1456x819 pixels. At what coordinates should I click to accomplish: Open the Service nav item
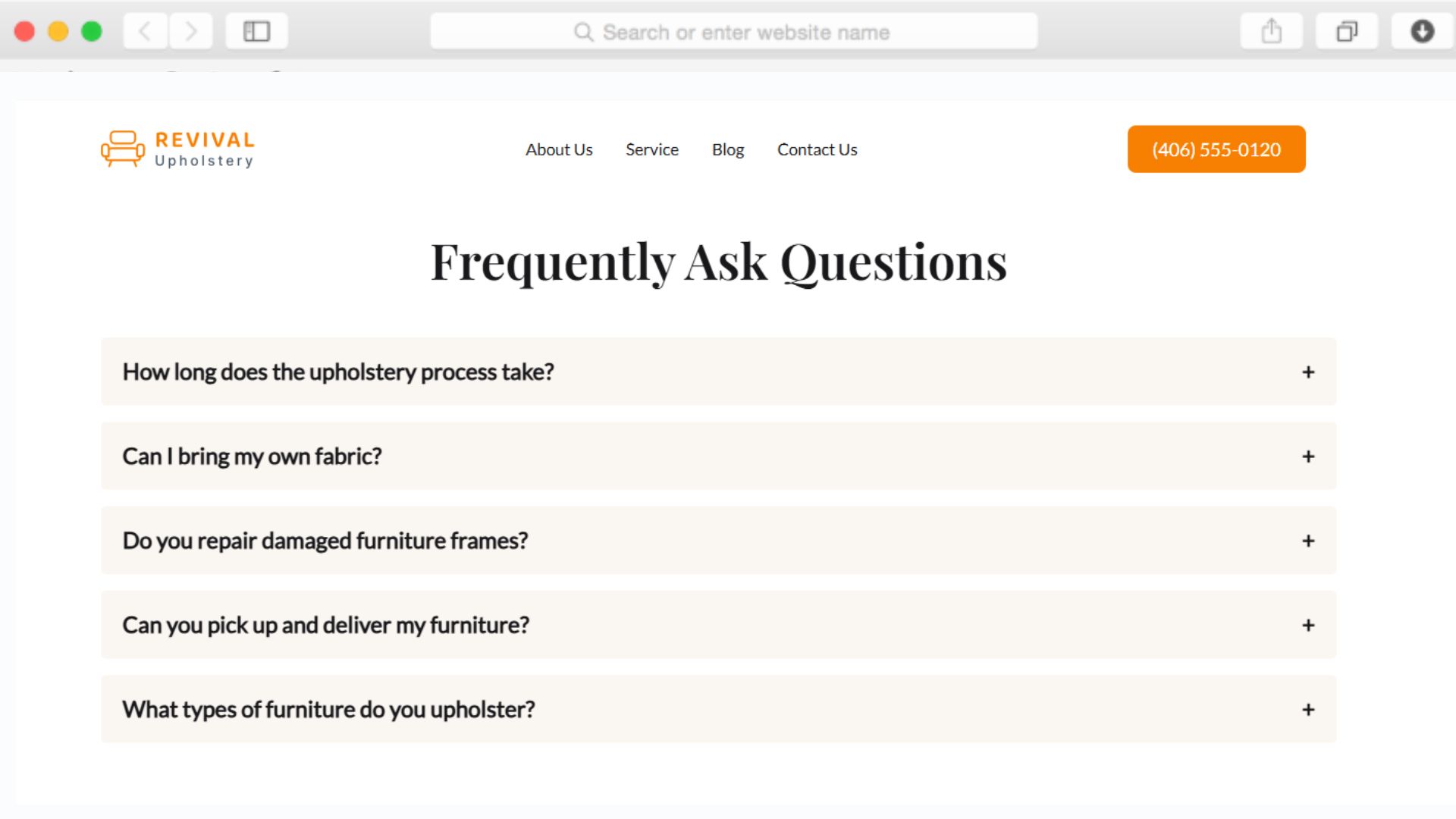coord(651,150)
